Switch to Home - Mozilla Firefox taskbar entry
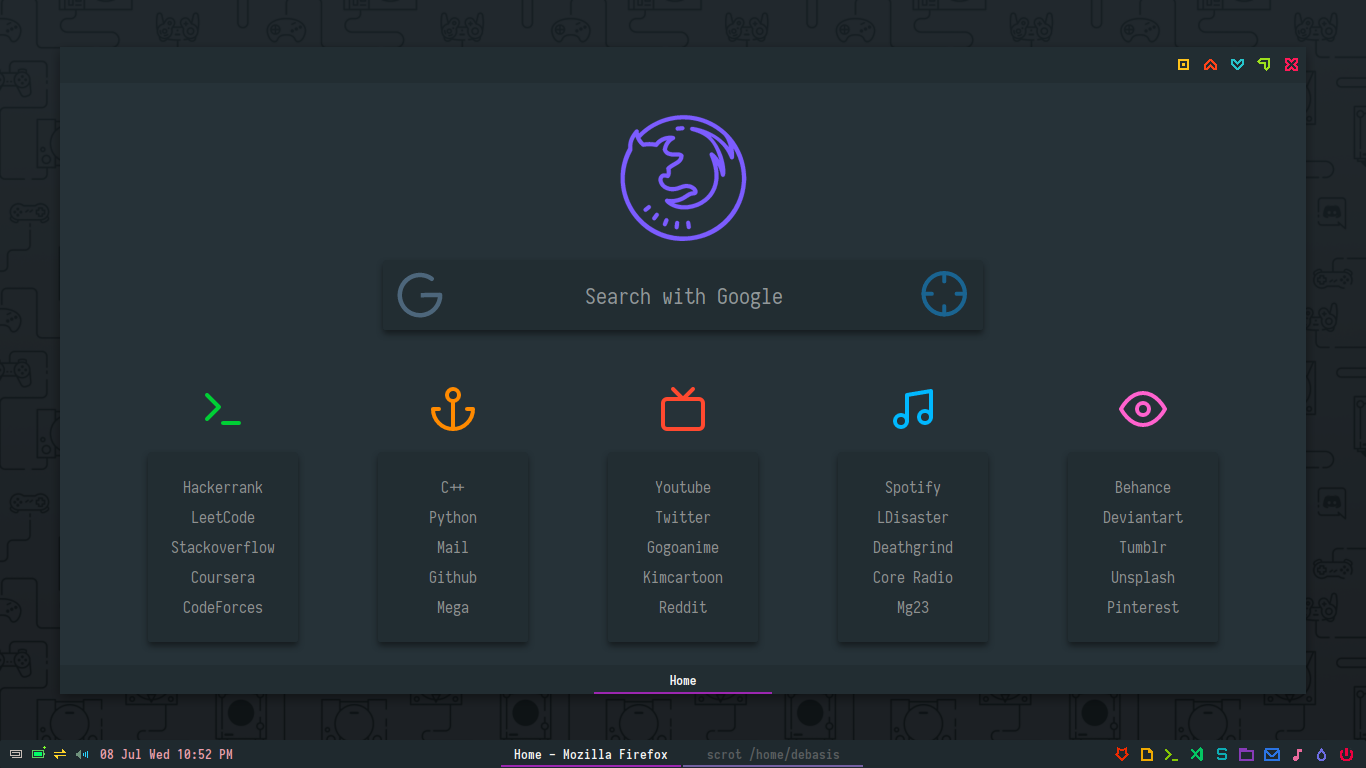1366x768 pixels. tap(591, 754)
